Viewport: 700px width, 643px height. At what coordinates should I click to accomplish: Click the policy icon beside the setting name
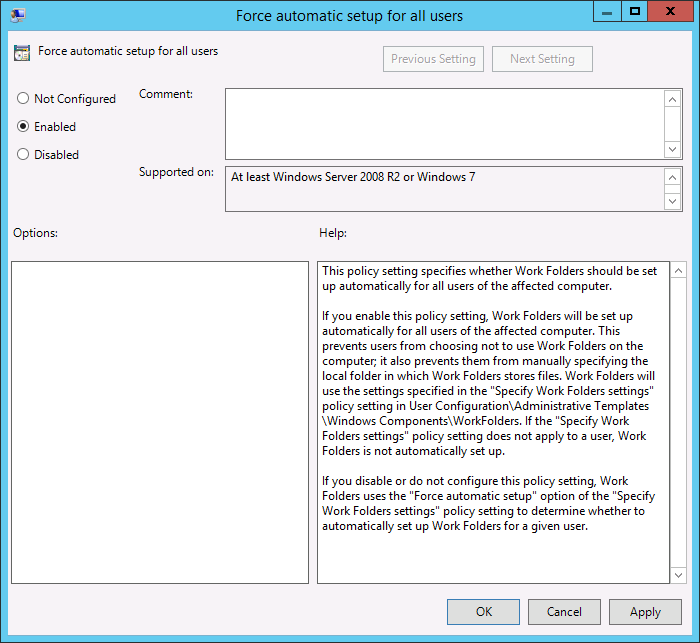point(22,53)
